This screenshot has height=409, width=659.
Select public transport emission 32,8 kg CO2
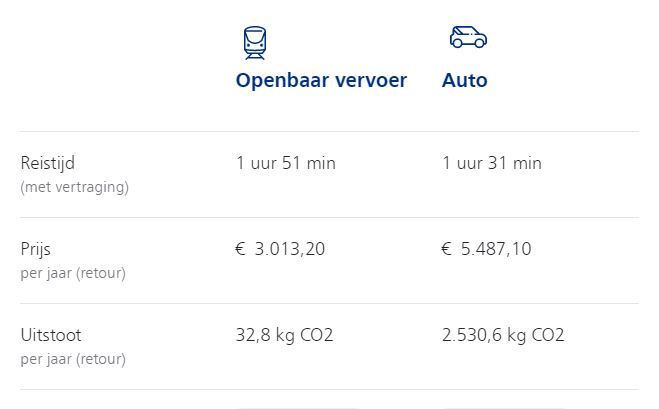[x=284, y=335]
